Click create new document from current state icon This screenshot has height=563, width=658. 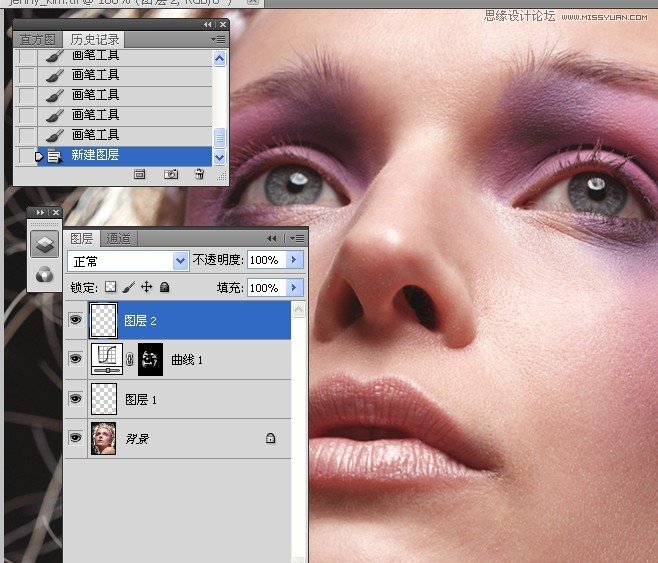coord(140,174)
